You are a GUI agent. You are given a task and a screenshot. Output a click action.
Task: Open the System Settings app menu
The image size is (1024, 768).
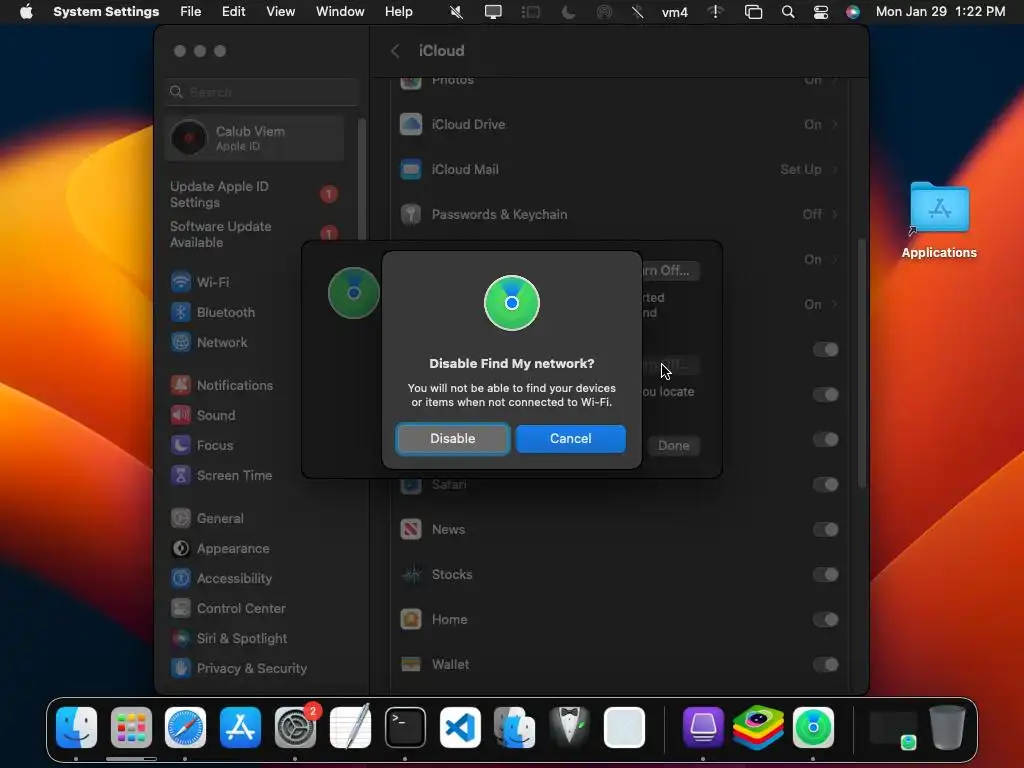106,12
